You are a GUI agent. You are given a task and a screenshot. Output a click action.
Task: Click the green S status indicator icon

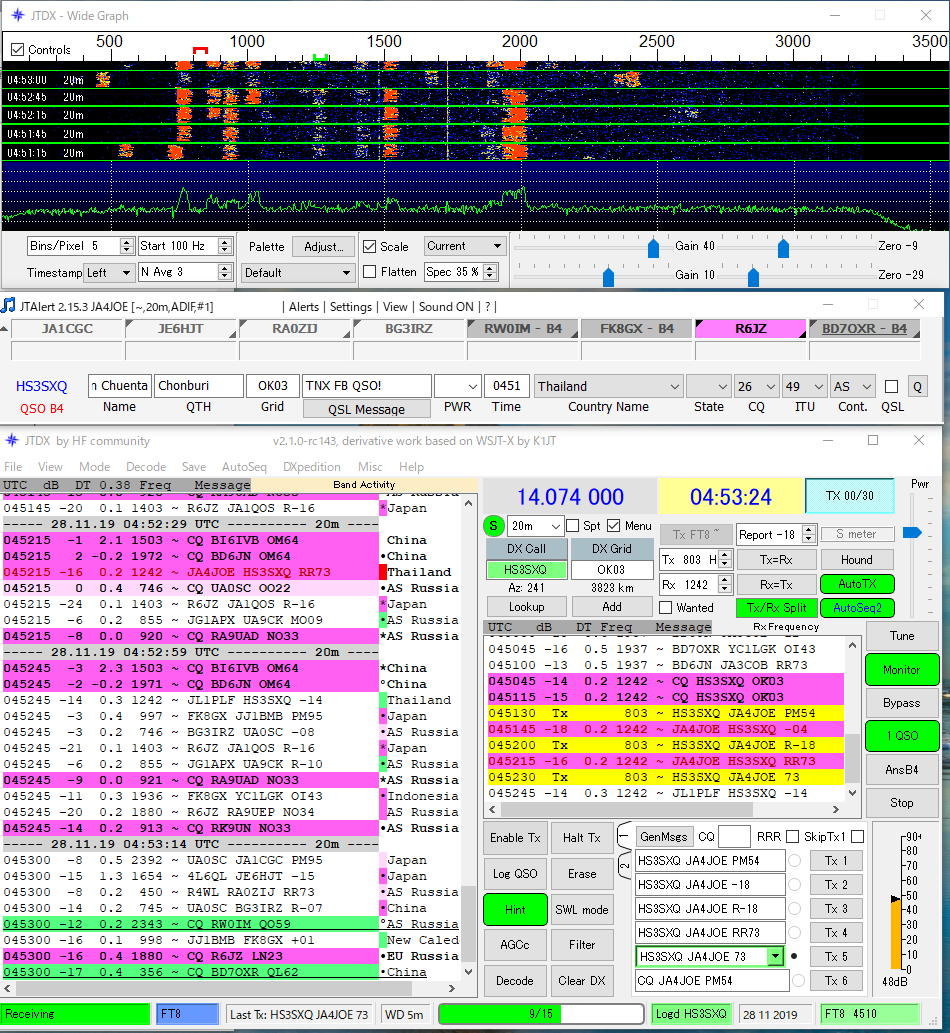tap(493, 526)
